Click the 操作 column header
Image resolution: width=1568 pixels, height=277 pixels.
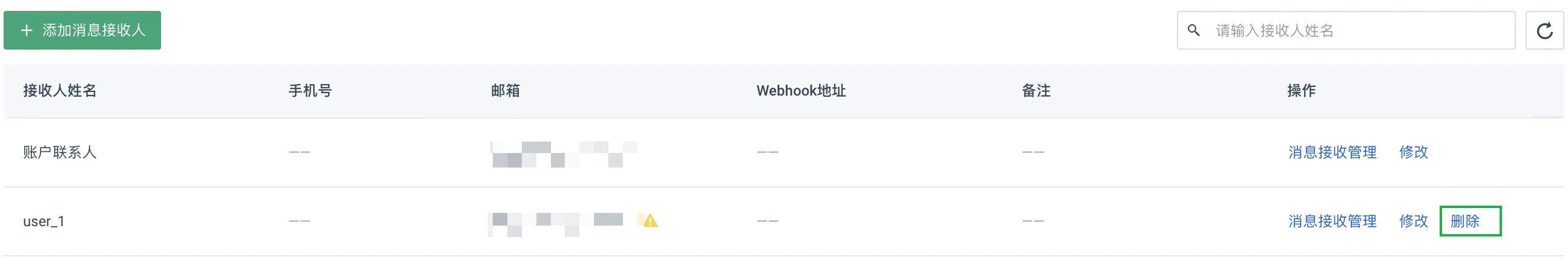click(x=1302, y=91)
